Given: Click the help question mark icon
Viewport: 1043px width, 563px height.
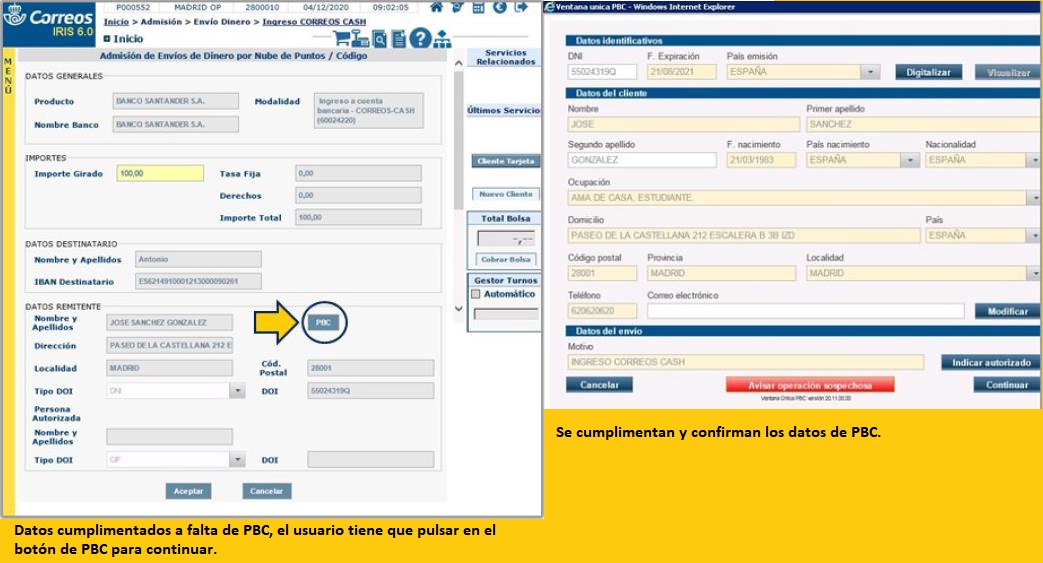Looking at the screenshot, I should pos(420,39).
